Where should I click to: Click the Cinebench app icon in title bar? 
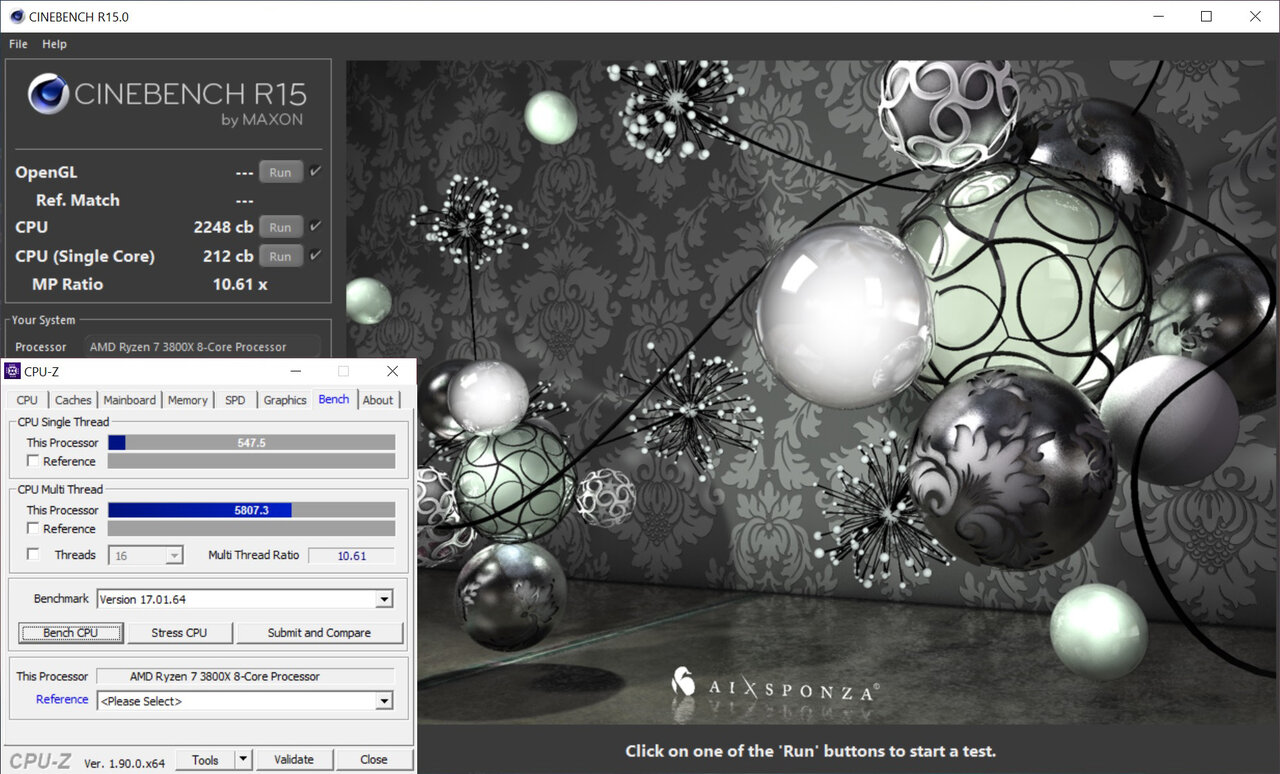click(16, 17)
